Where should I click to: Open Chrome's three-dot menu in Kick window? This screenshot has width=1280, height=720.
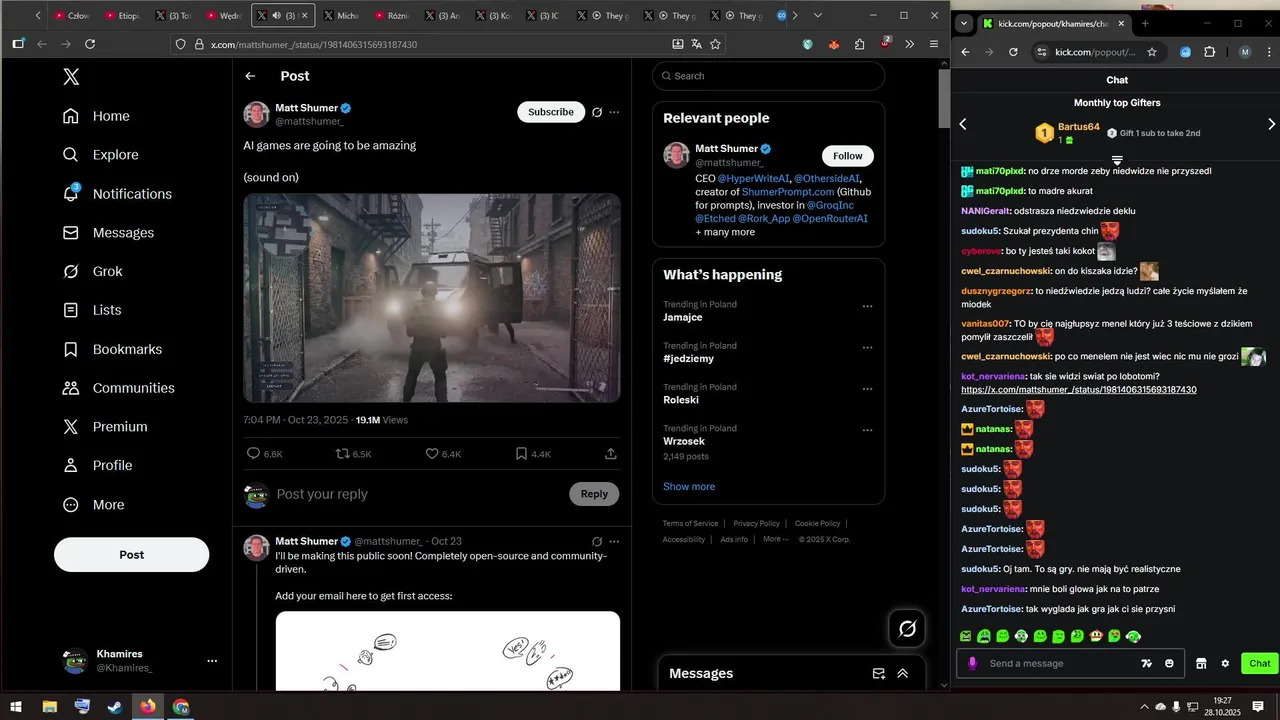point(1268,52)
